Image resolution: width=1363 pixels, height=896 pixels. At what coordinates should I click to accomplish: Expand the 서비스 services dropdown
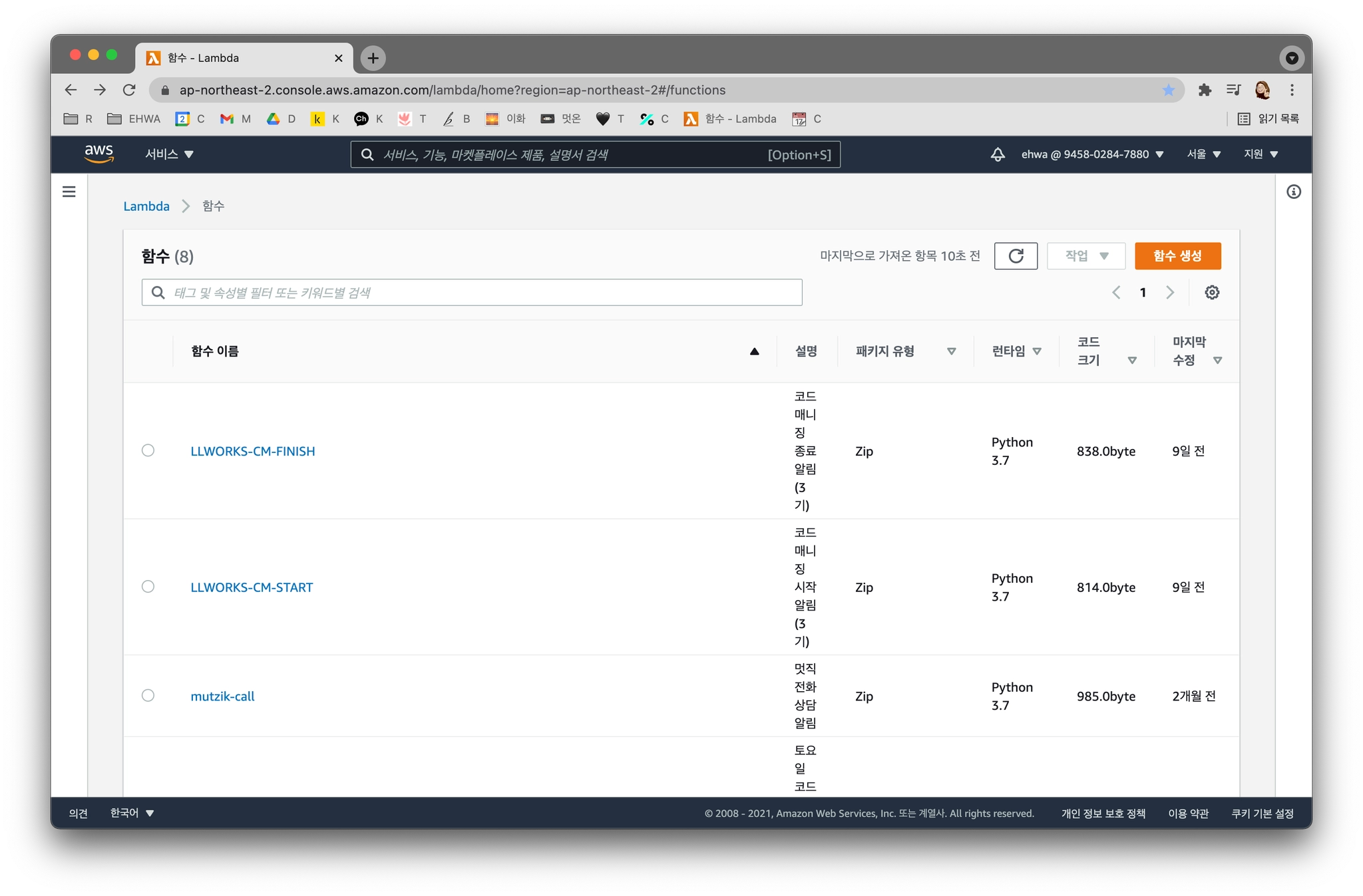[x=169, y=154]
